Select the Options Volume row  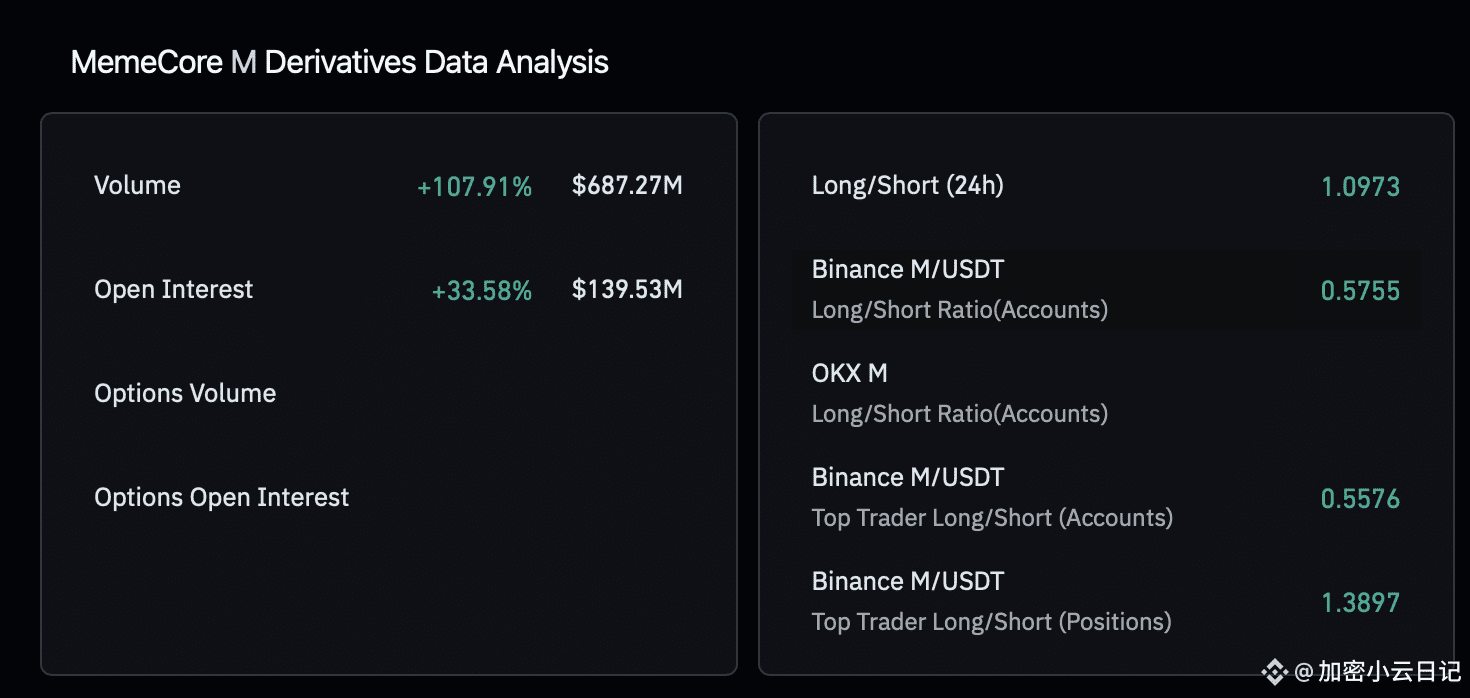185,393
